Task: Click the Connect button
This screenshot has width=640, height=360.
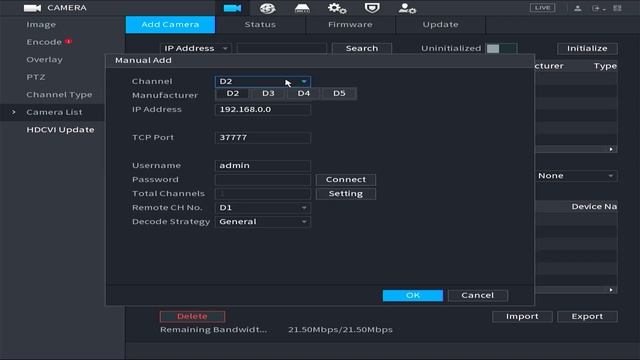Action: point(346,180)
